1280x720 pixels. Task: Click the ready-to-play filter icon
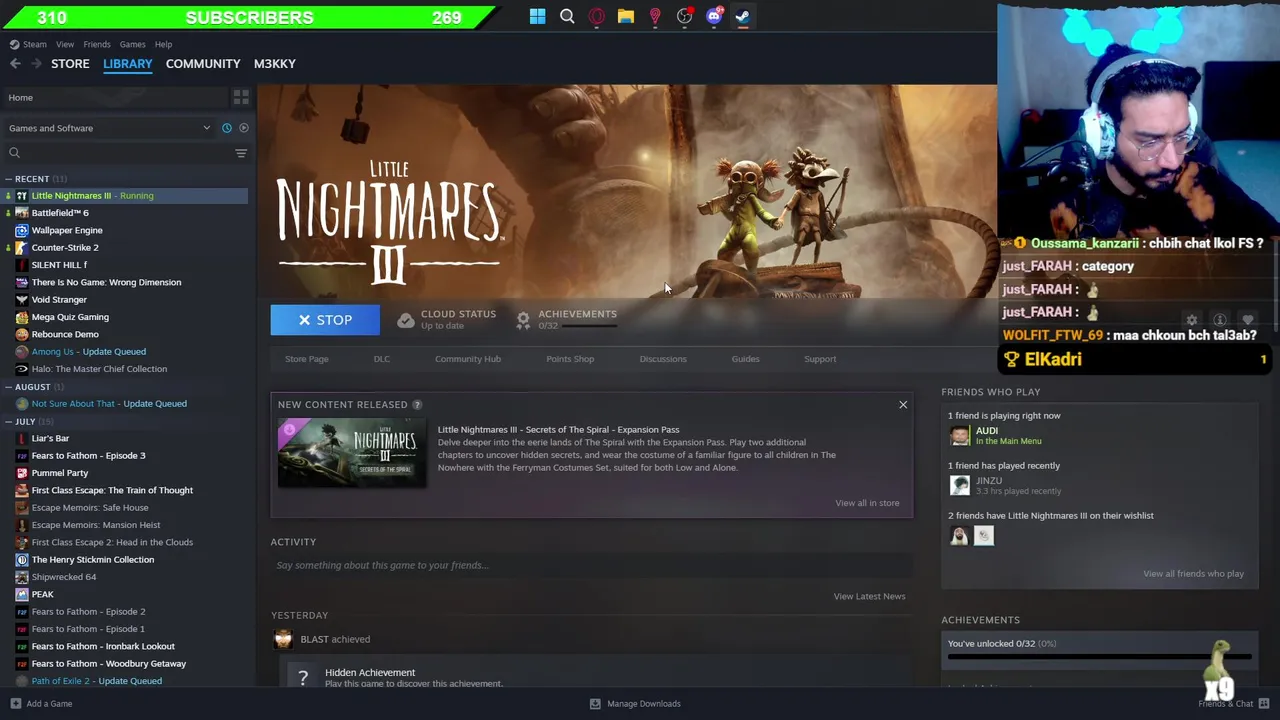243,128
